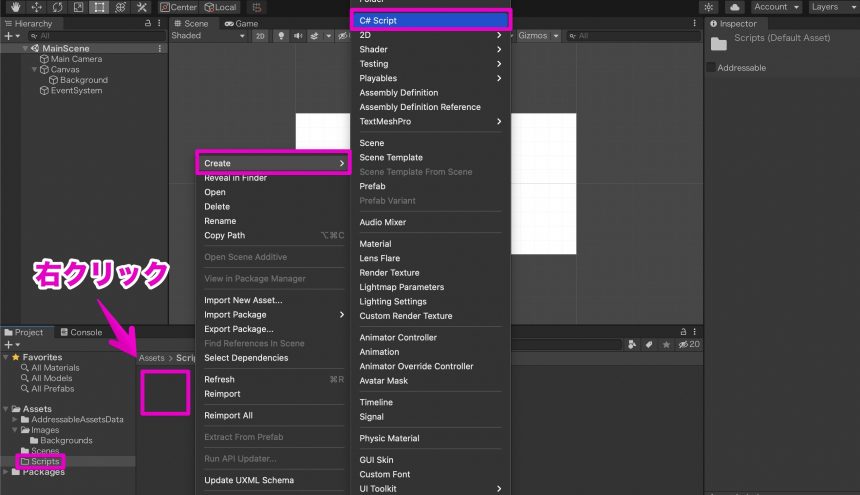Open the Shaded draw mode dropdown
This screenshot has height=495, width=860.
point(208,36)
